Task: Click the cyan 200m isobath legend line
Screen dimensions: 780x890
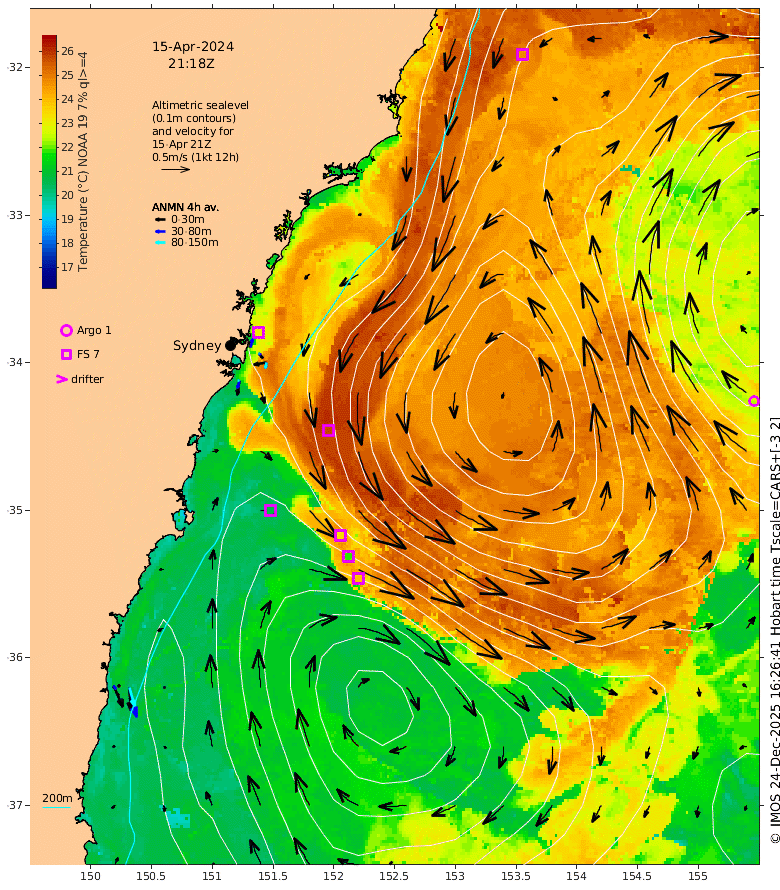Action: click(x=57, y=807)
